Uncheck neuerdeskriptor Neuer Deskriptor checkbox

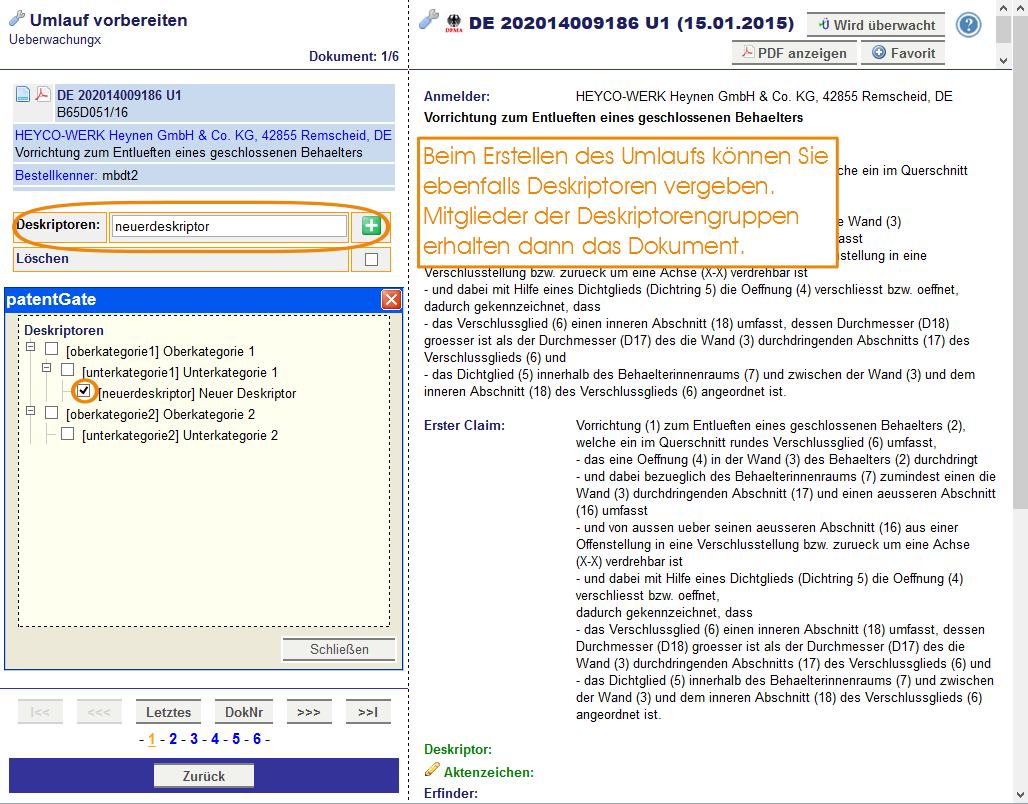pyautogui.click(x=84, y=391)
